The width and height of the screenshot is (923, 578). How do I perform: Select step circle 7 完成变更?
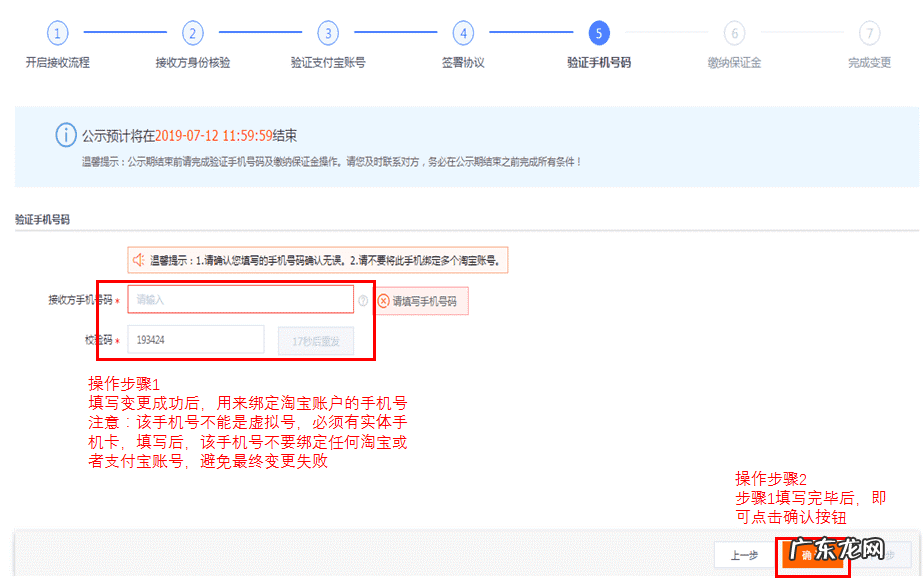click(x=870, y=33)
